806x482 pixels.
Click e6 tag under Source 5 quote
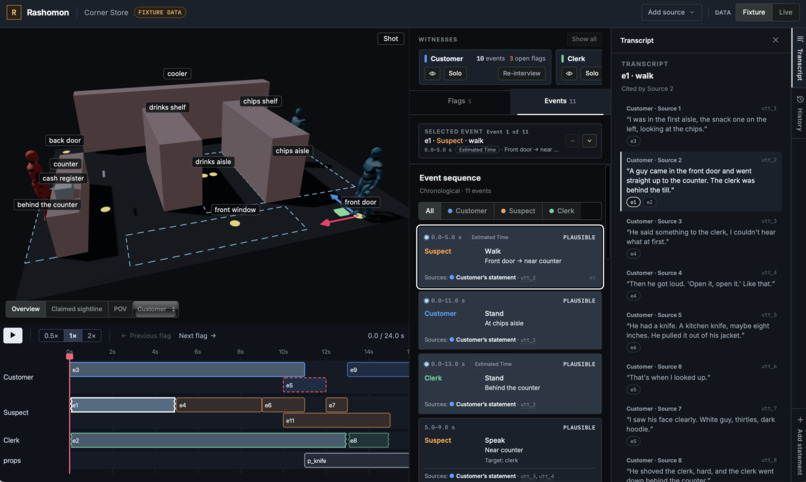(633, 347)
